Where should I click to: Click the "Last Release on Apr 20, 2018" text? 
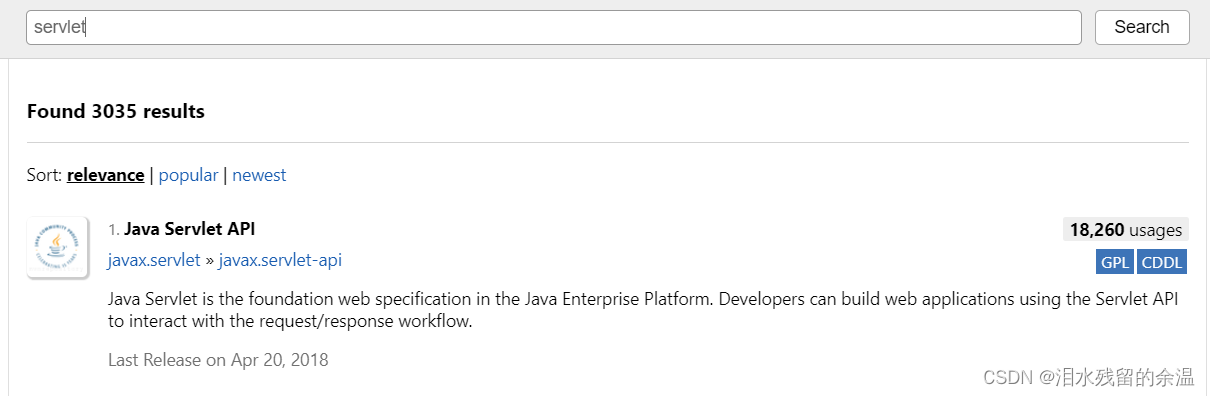tap(218, 359)
